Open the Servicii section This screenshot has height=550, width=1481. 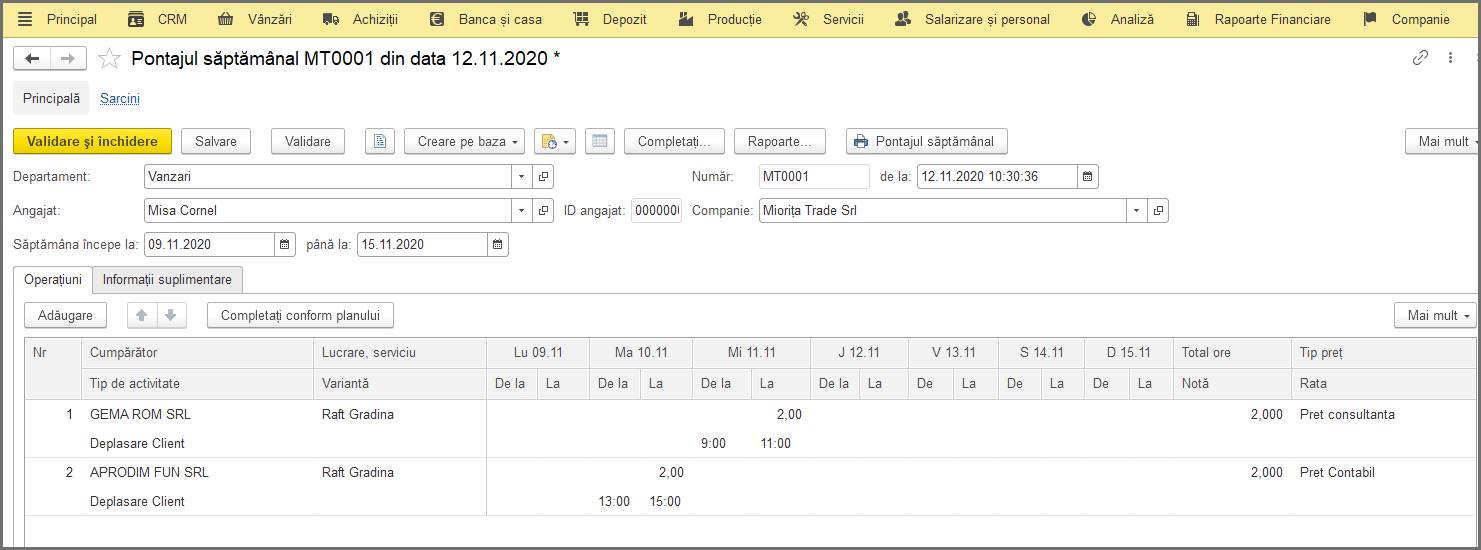coord(828,19)
